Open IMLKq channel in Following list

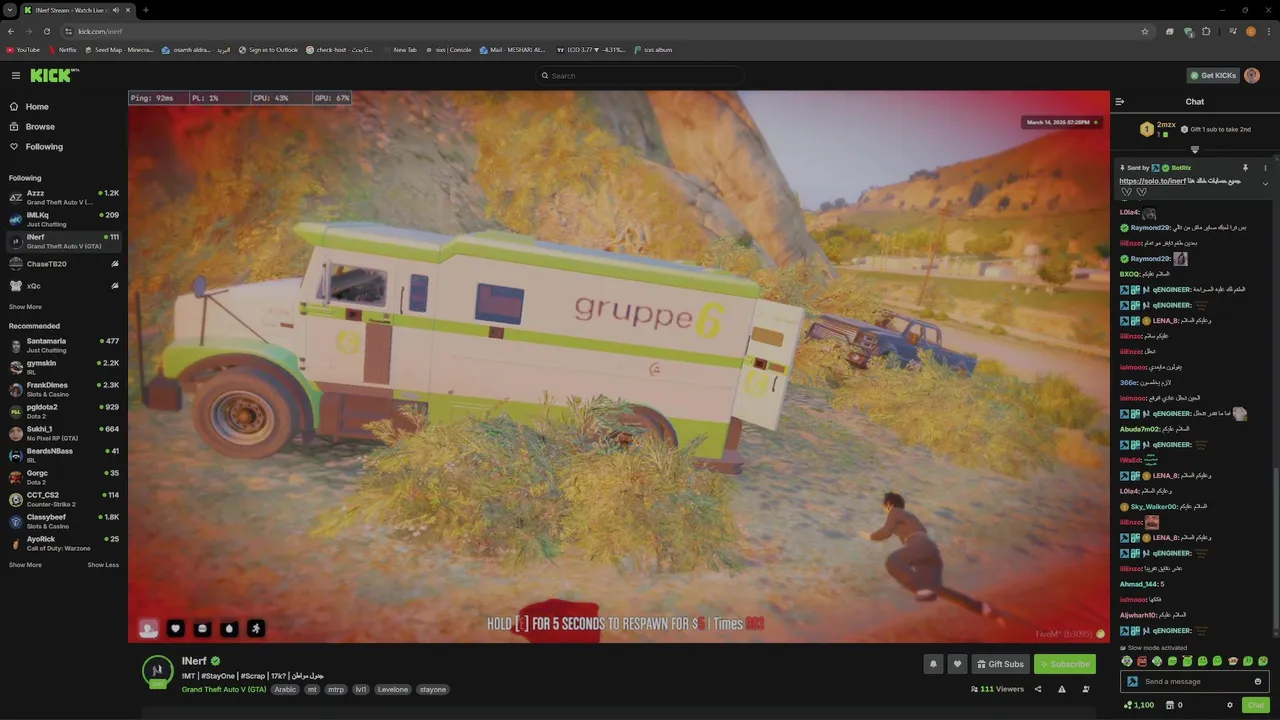(x=64, y=219)
